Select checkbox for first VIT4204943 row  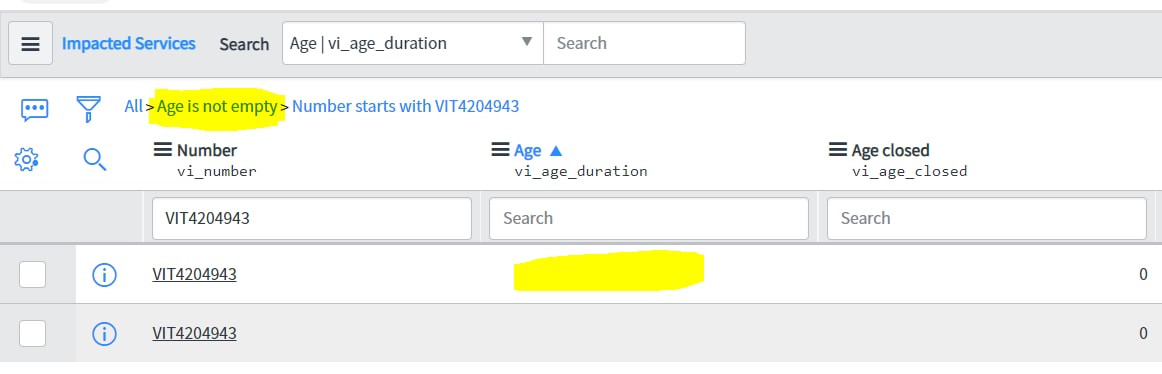32,275
